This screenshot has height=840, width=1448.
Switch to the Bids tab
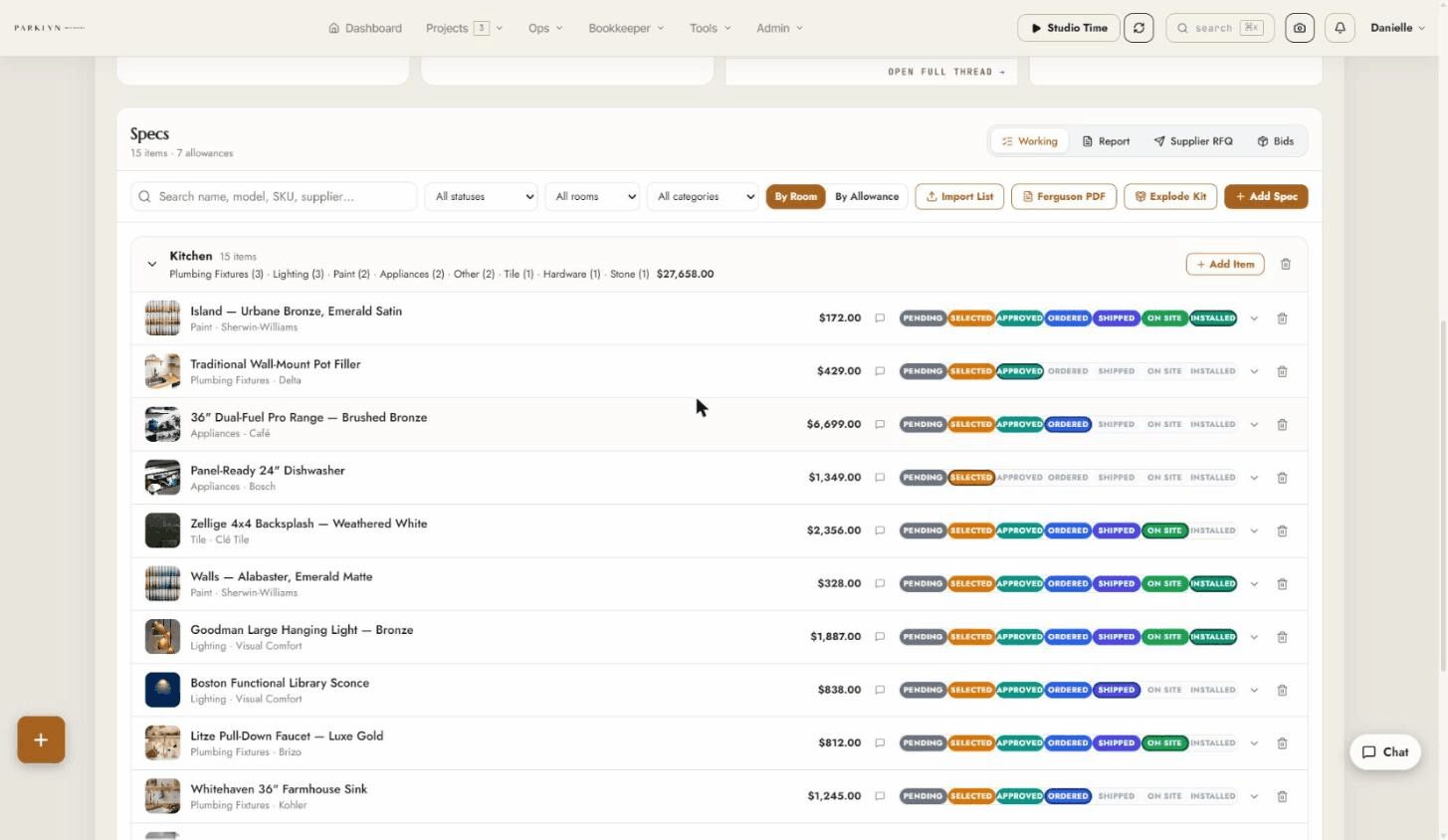pos(1275,141)
